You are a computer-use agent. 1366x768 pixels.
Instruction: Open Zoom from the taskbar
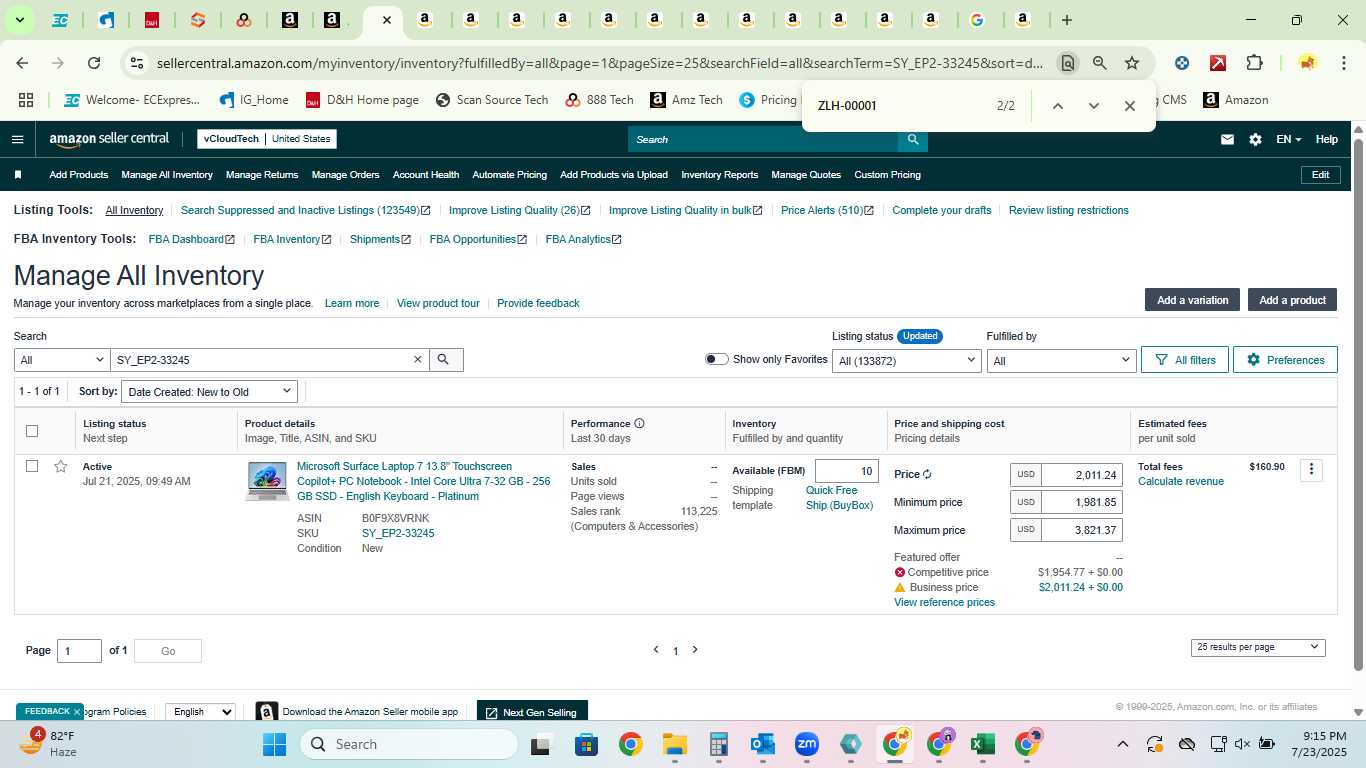807,744
